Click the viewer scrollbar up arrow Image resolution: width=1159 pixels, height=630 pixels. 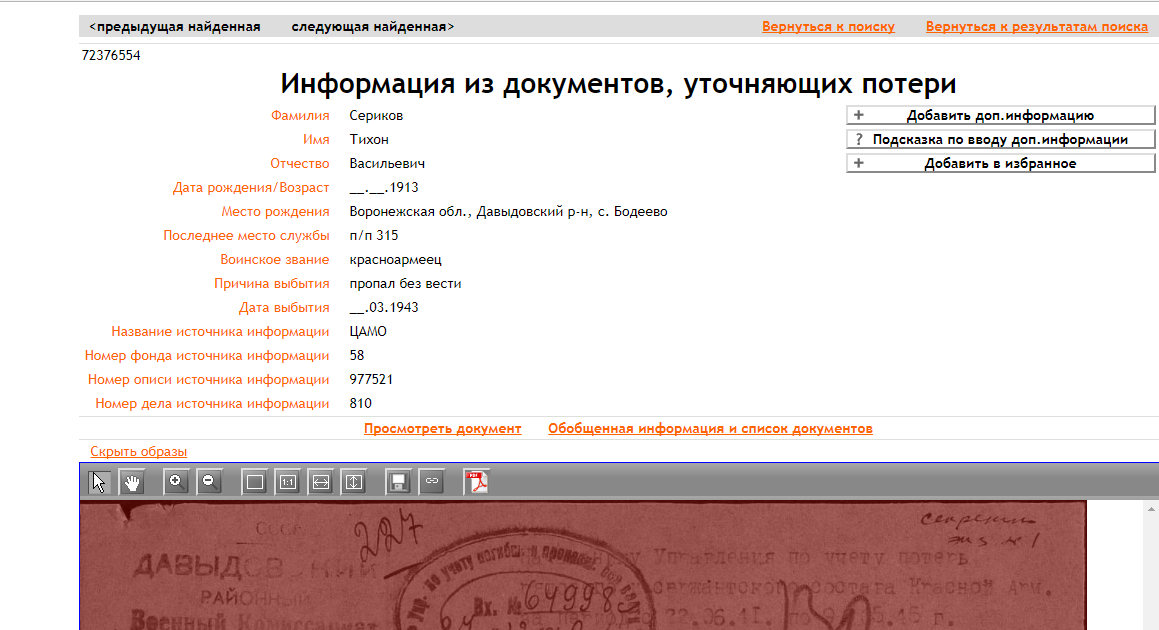pos(1151,509)
